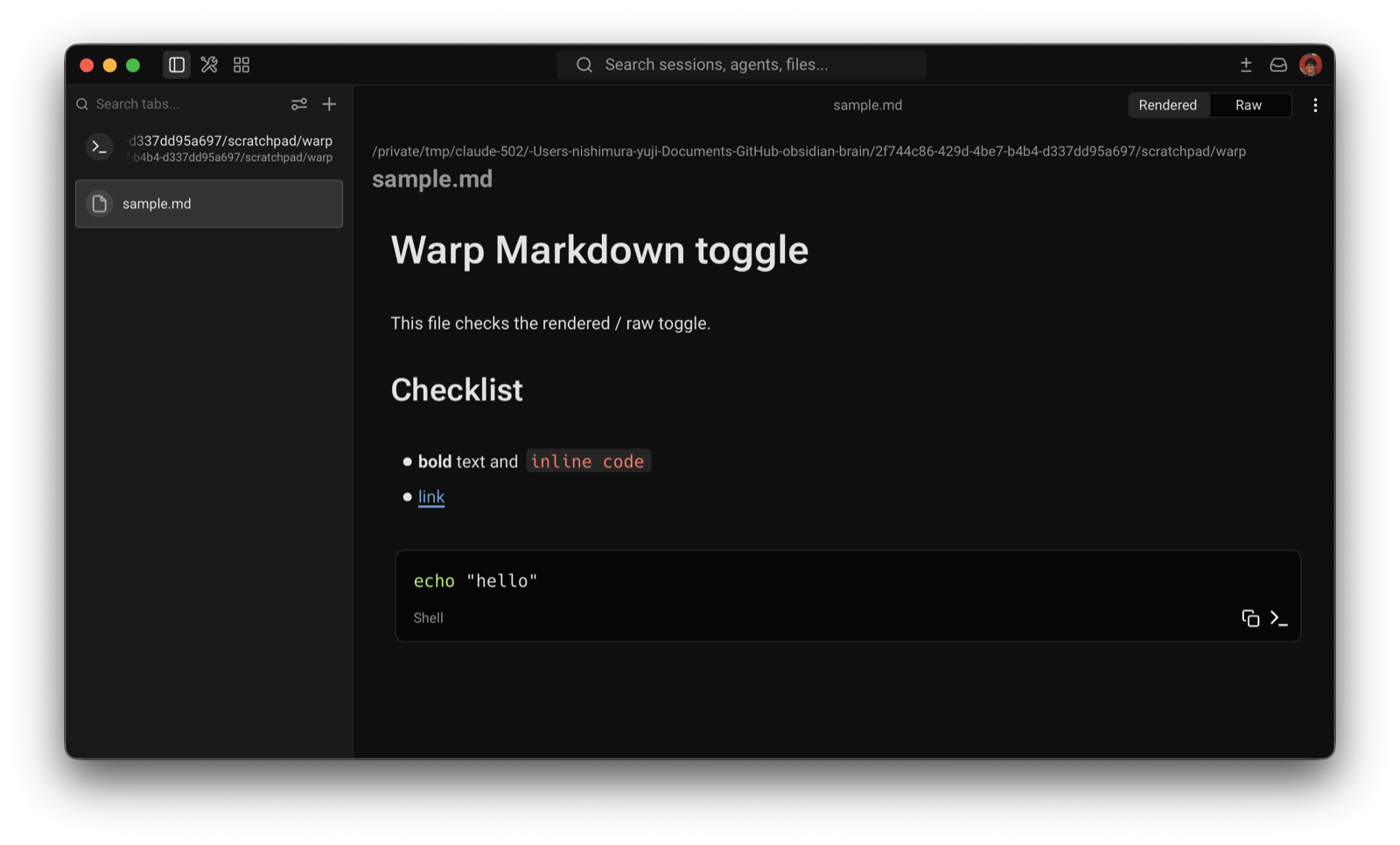Viewport: 1400px width, 845px height.
Task: Switch to Raw view
Action: click(1249, 105)
